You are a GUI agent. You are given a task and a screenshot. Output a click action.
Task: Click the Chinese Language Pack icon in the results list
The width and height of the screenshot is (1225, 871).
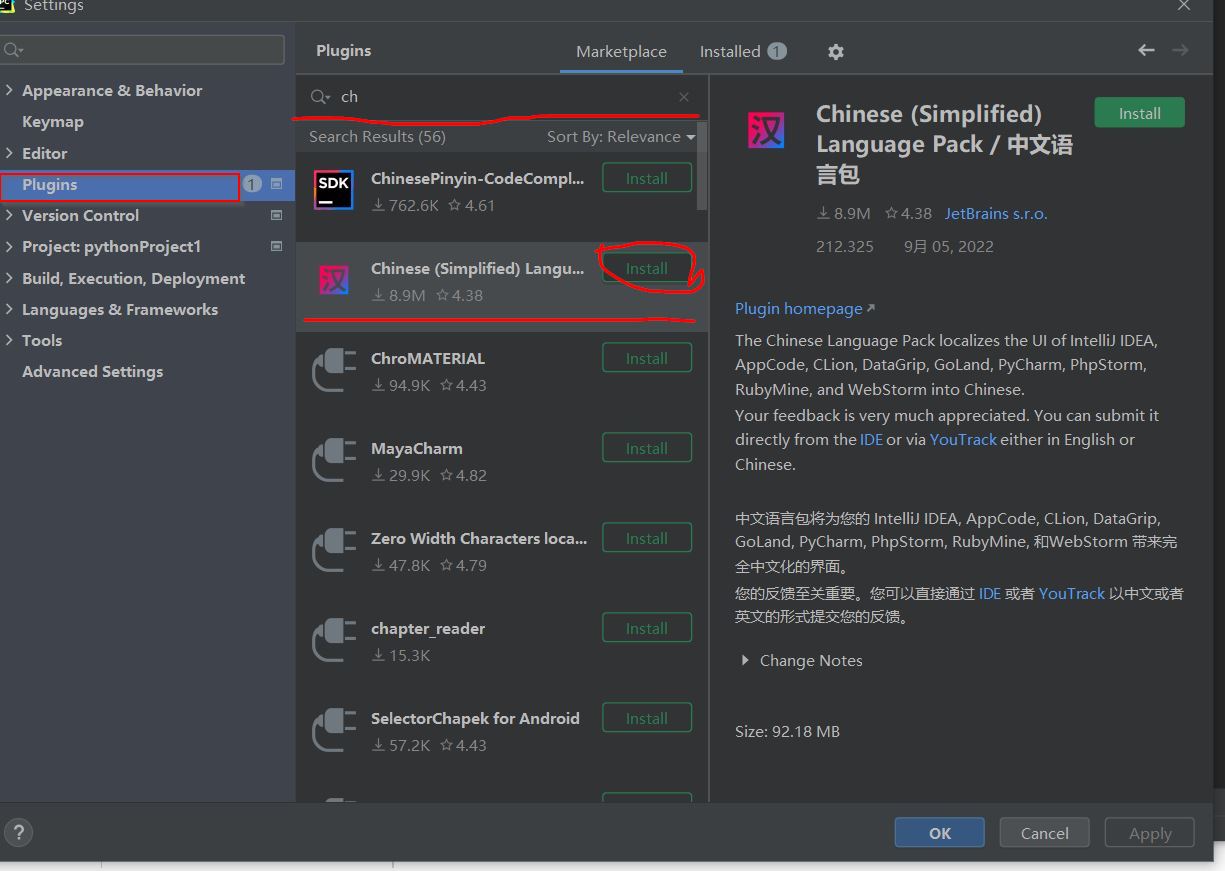point(333,279)
